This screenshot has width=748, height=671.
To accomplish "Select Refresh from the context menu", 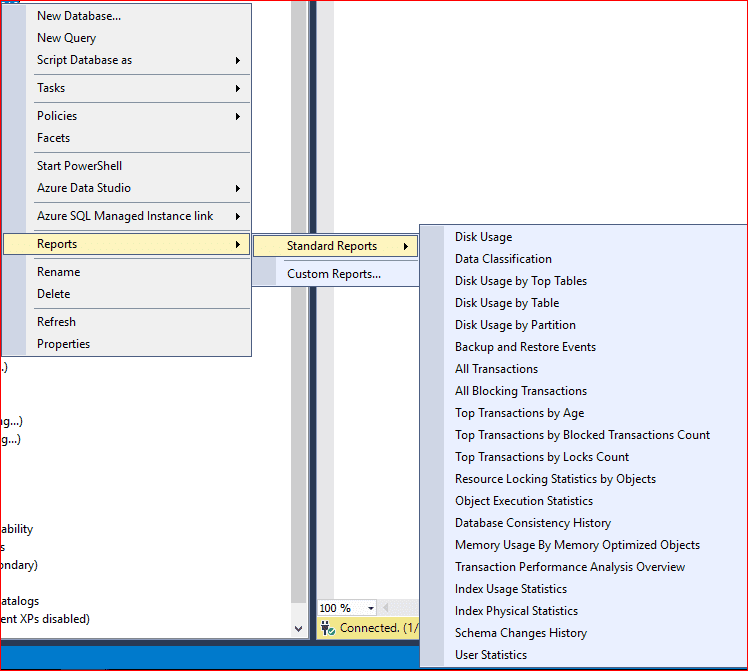I will [x=56, y=322].
